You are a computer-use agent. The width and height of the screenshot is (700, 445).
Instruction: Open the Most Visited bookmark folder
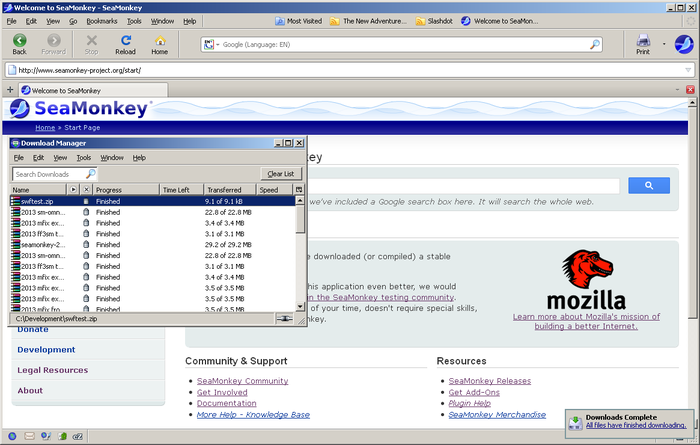click(x=298, y=21)
